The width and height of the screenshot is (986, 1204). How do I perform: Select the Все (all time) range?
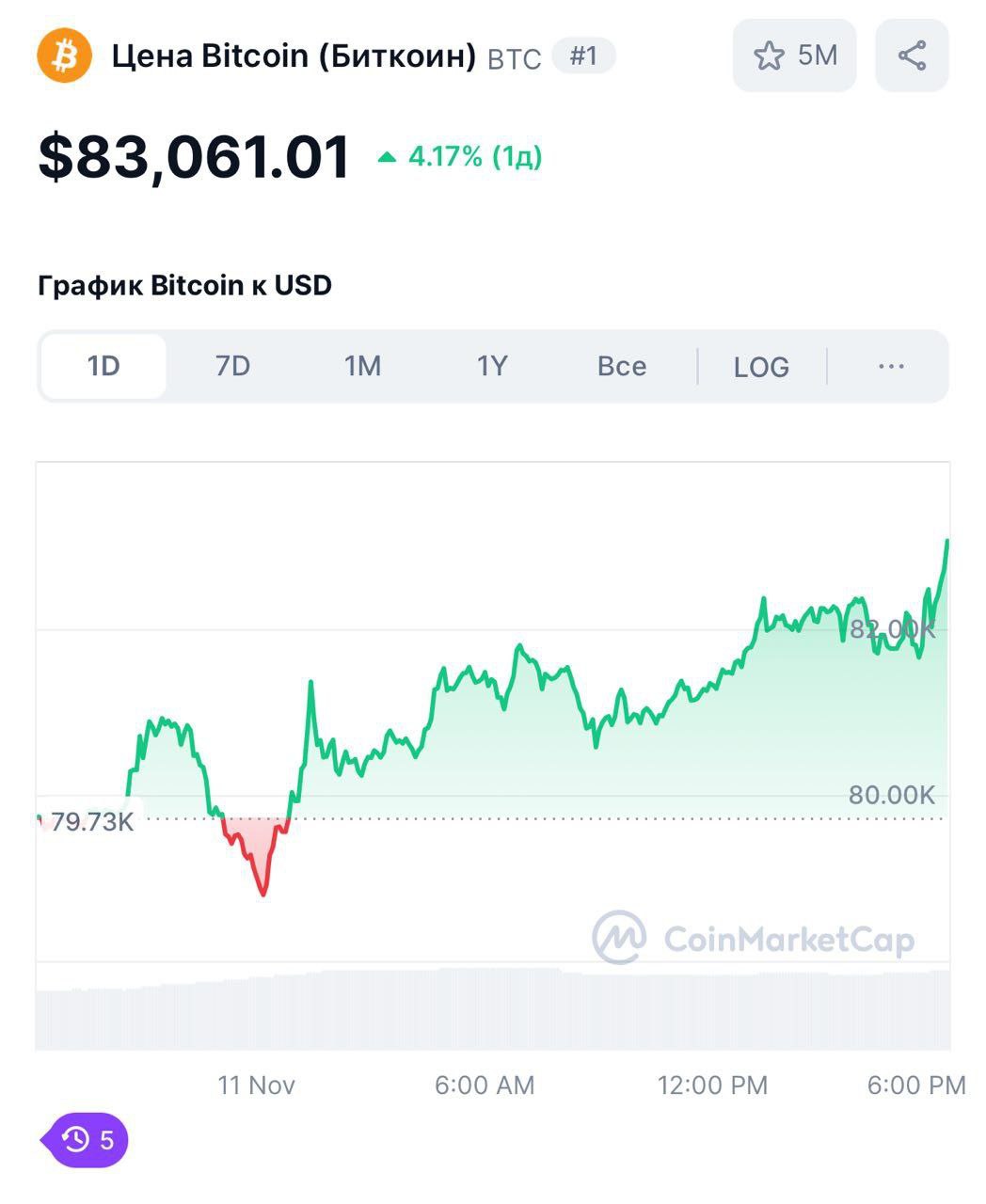(622, 366)
